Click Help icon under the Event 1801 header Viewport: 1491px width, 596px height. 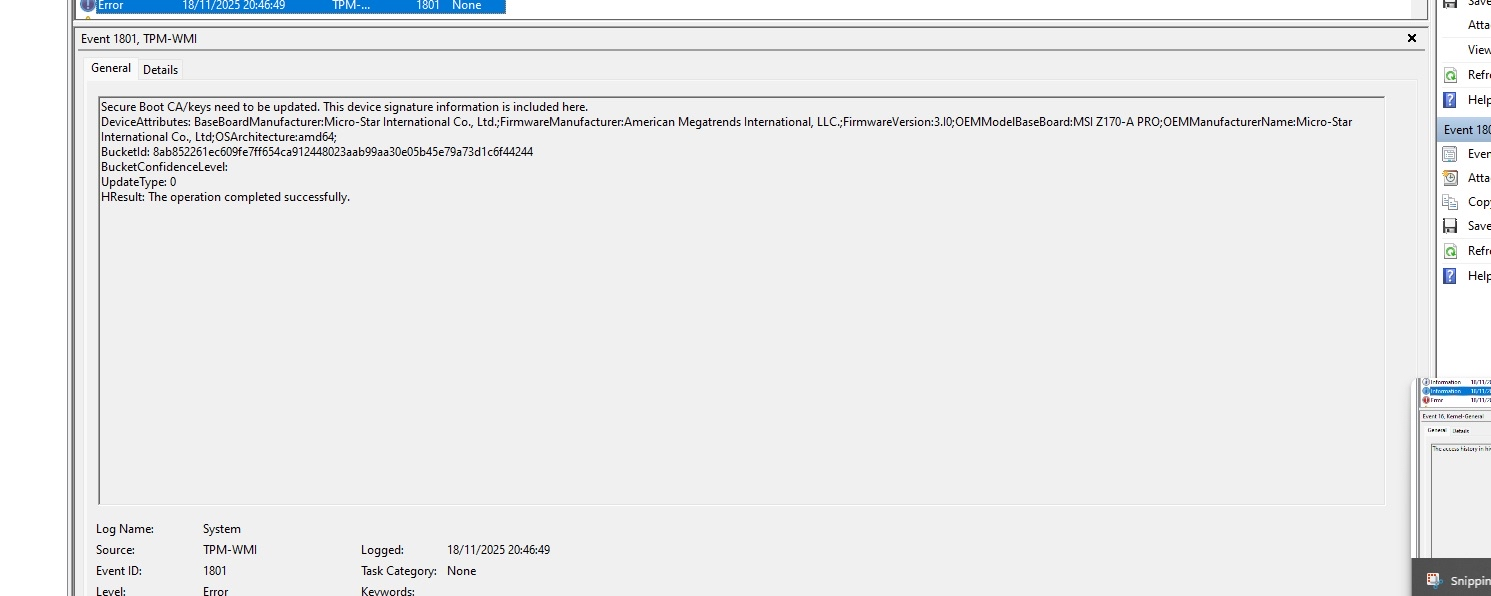click(1450, 276)
